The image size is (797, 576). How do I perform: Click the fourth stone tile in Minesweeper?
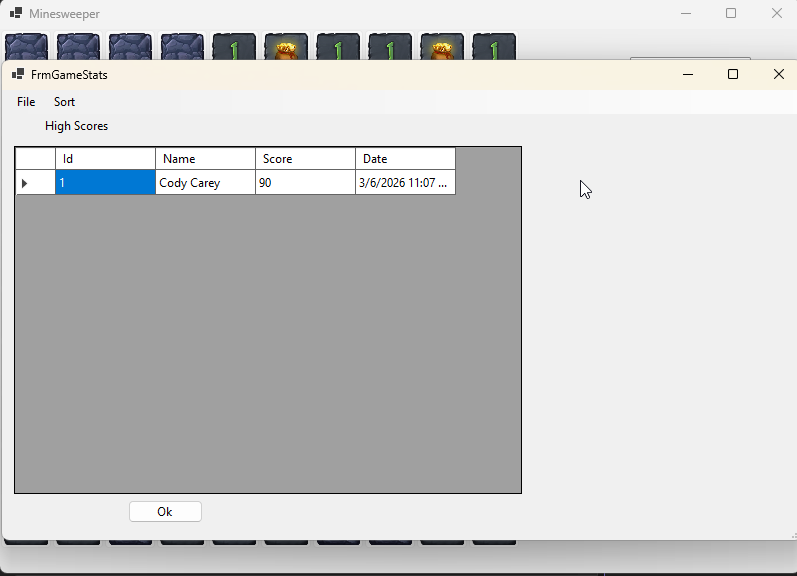coord(182,47)
